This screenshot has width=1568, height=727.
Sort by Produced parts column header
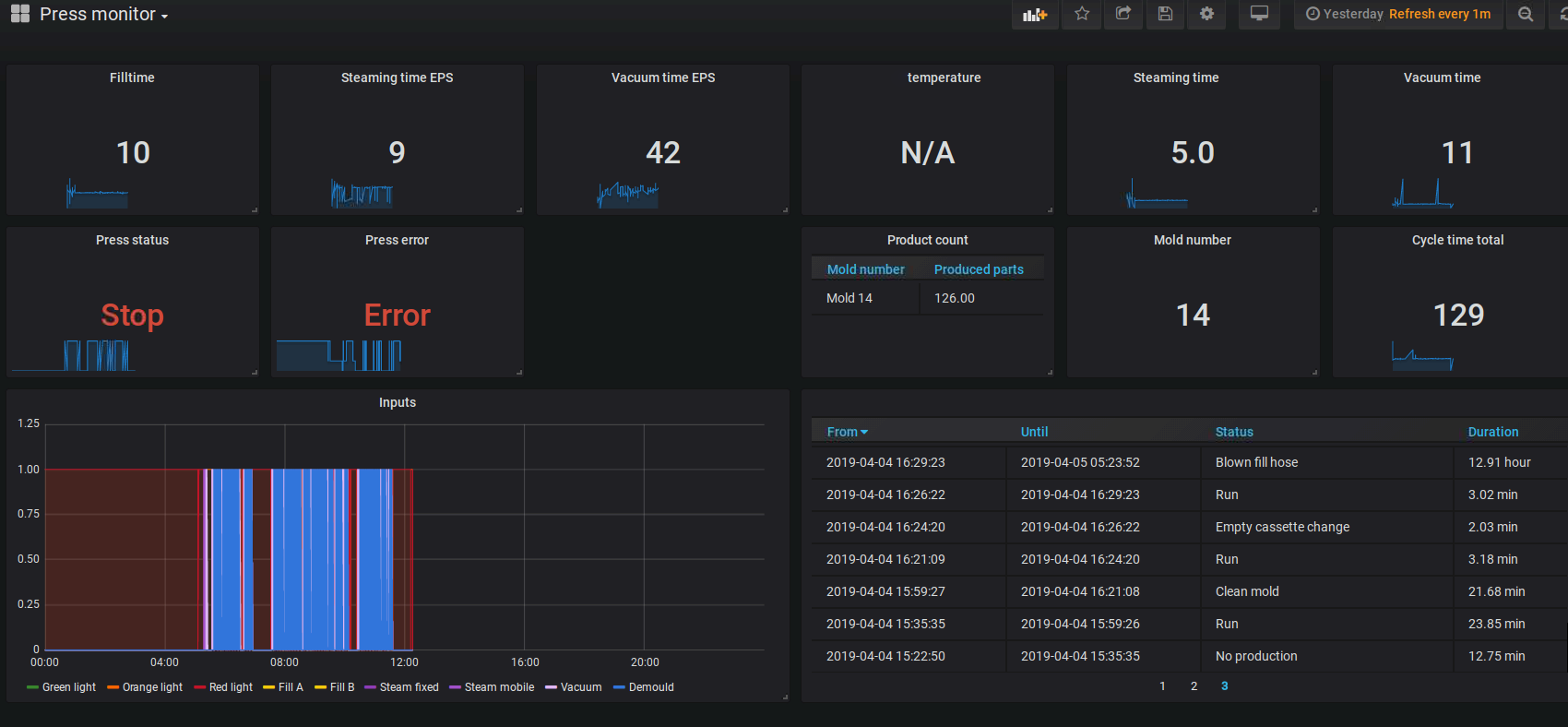(979, 269)
